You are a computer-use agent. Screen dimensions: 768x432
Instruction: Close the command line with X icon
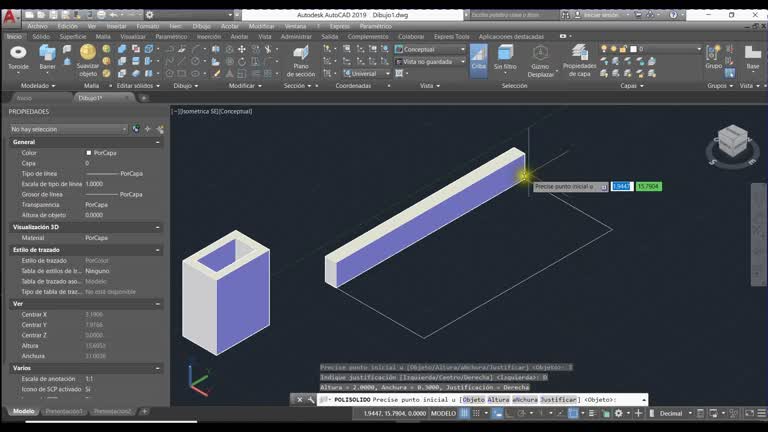coord(300,400)
